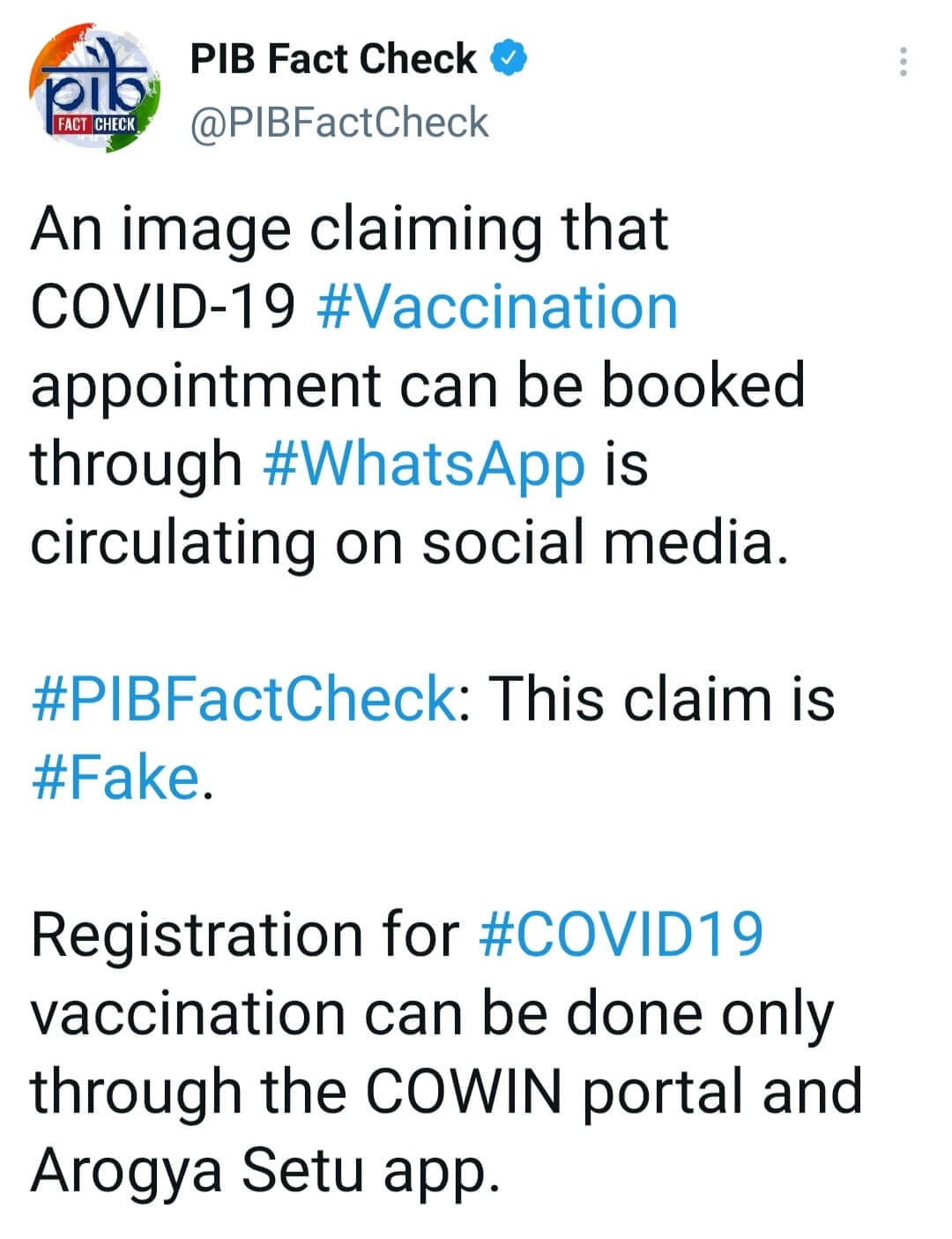
Task: Follow the #WhatsApp hashtag link
Action: click(x=424, y=464)
